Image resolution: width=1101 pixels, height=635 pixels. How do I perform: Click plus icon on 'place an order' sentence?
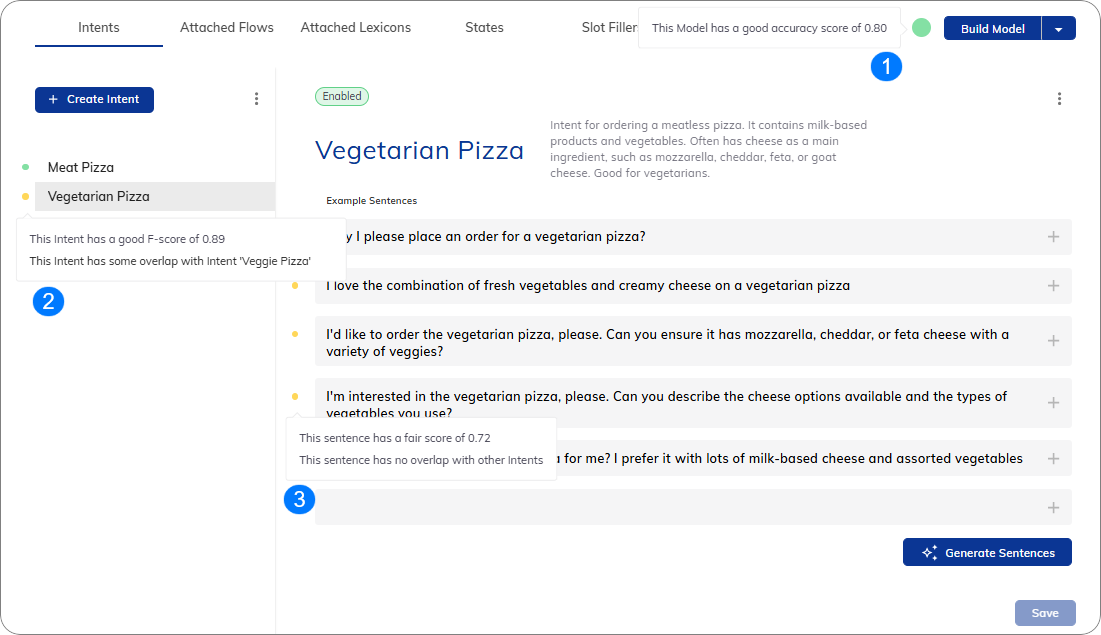(x=1053, y=237)
